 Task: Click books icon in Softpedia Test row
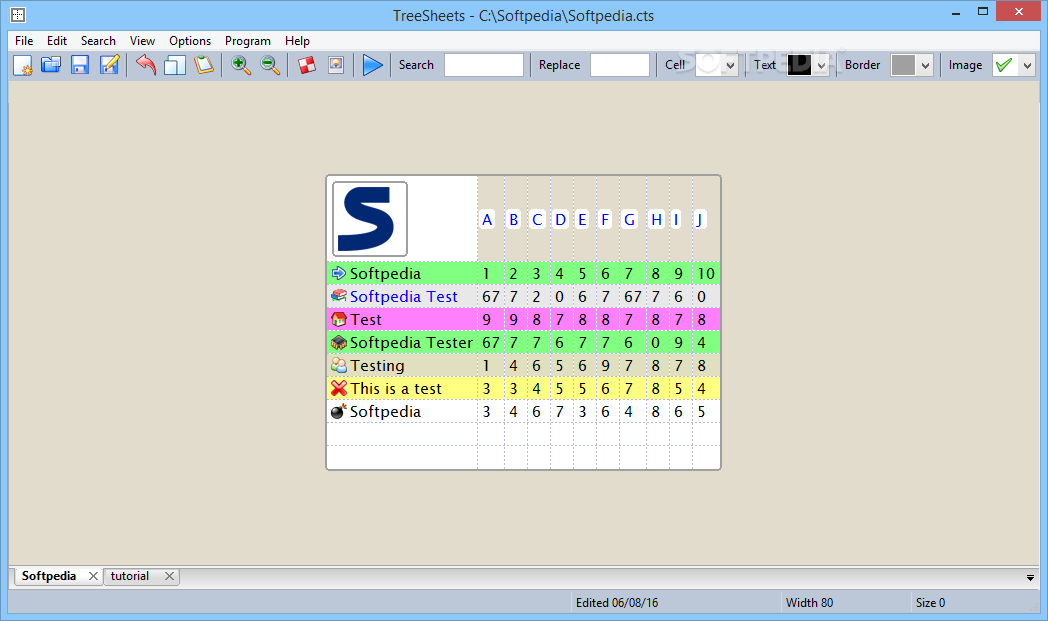coord(339,295)
